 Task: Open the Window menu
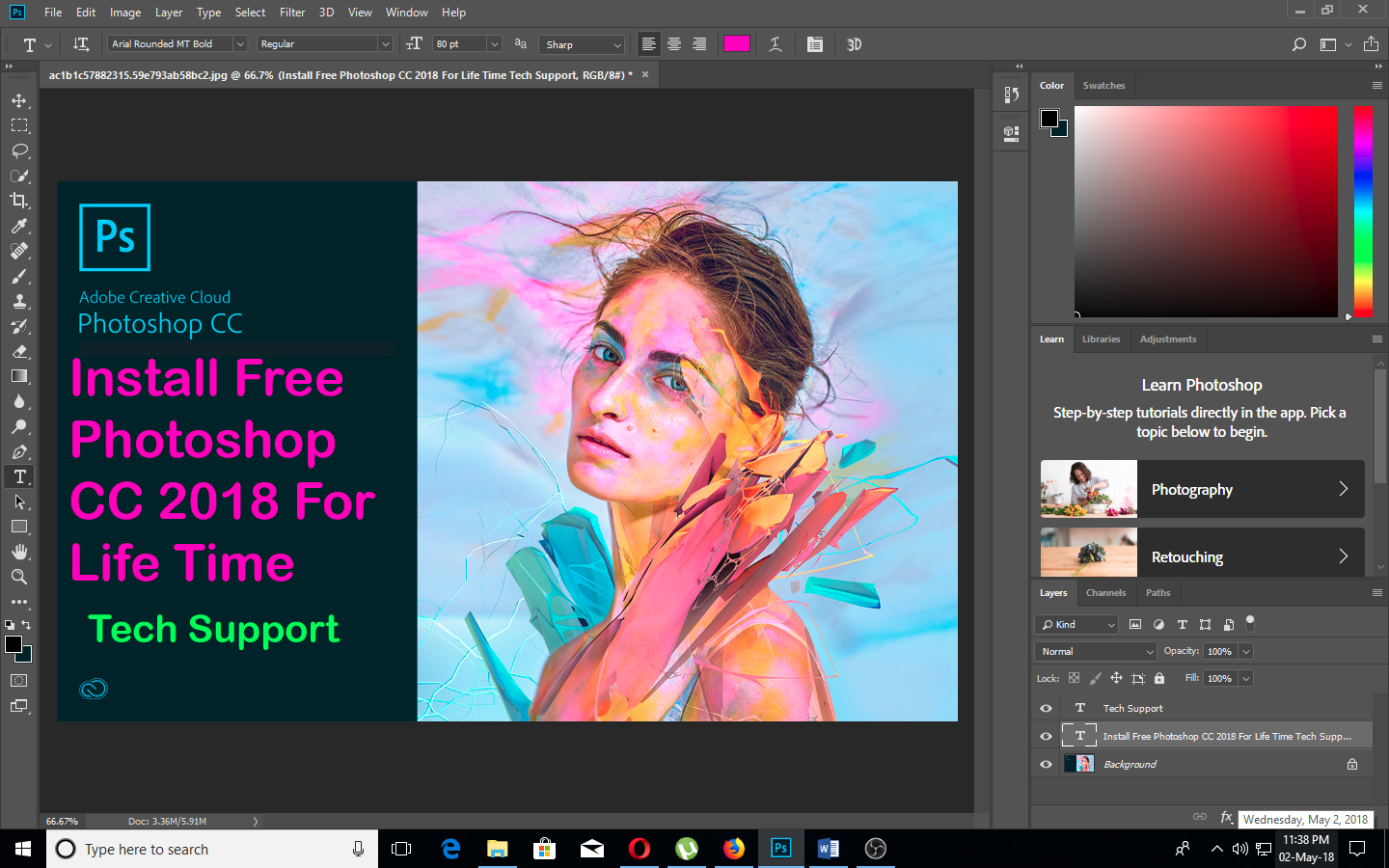point(406,13)
